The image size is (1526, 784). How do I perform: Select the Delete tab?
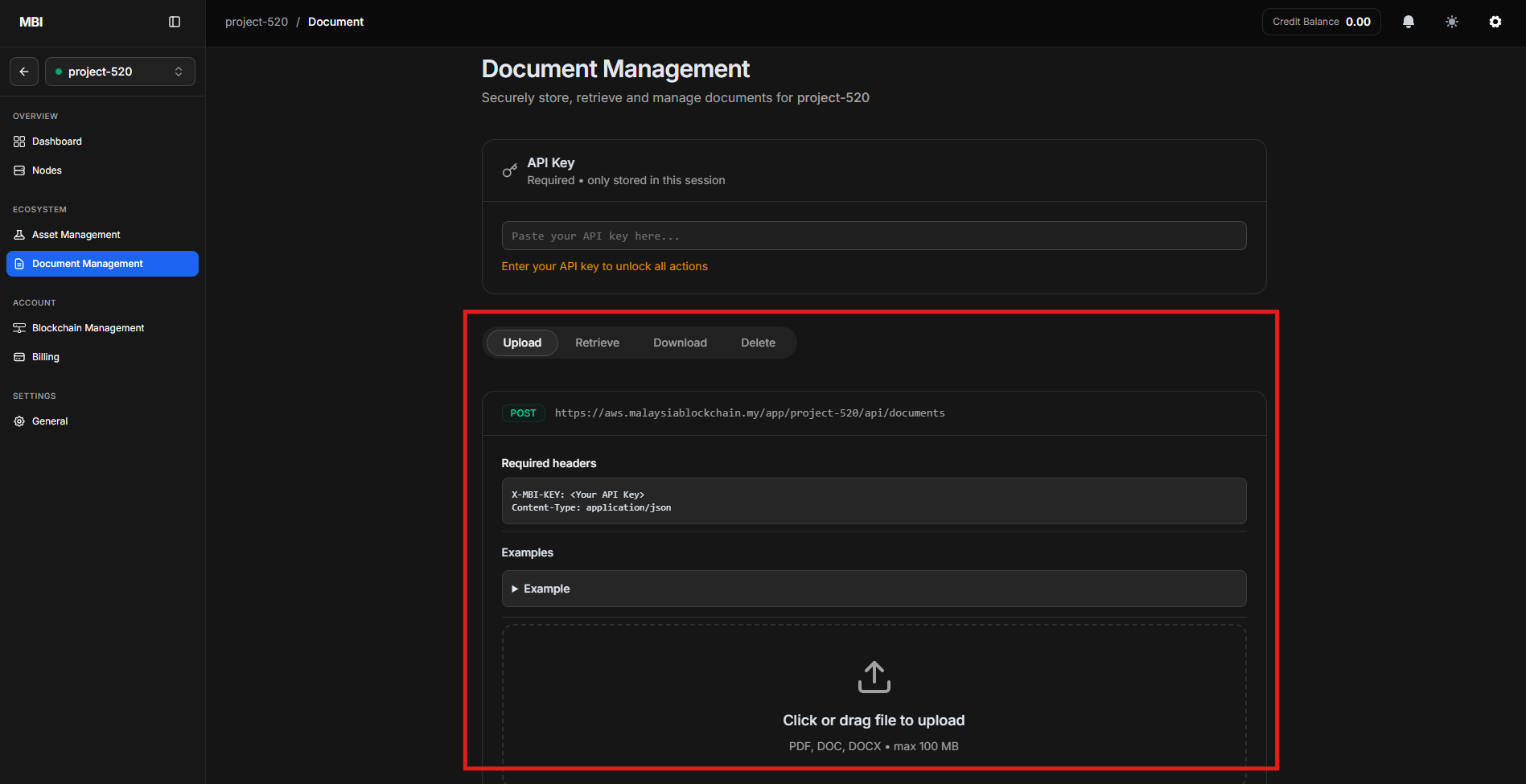[758, 343]
